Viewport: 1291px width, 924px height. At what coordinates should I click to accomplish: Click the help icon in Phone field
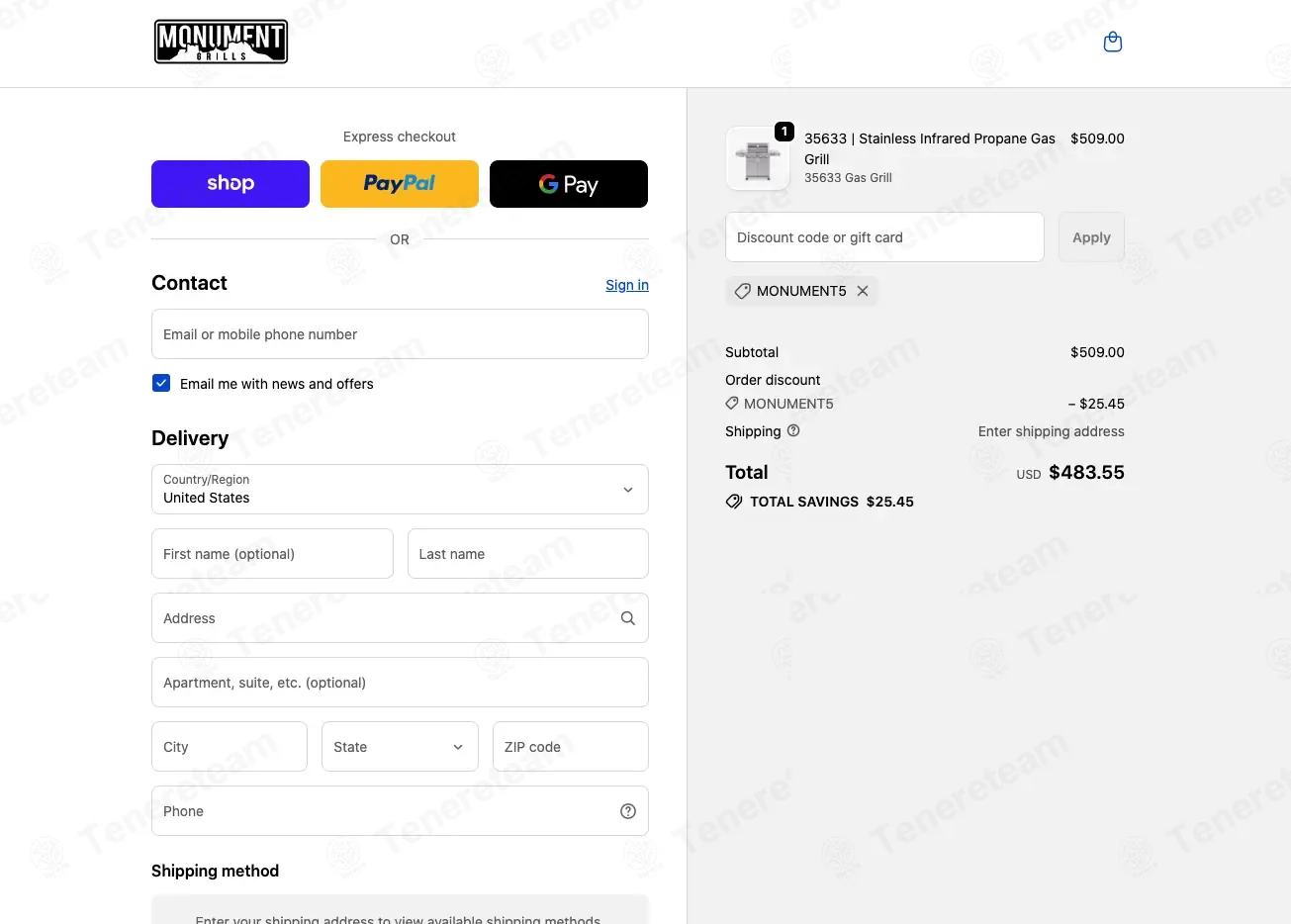[627, 811]
